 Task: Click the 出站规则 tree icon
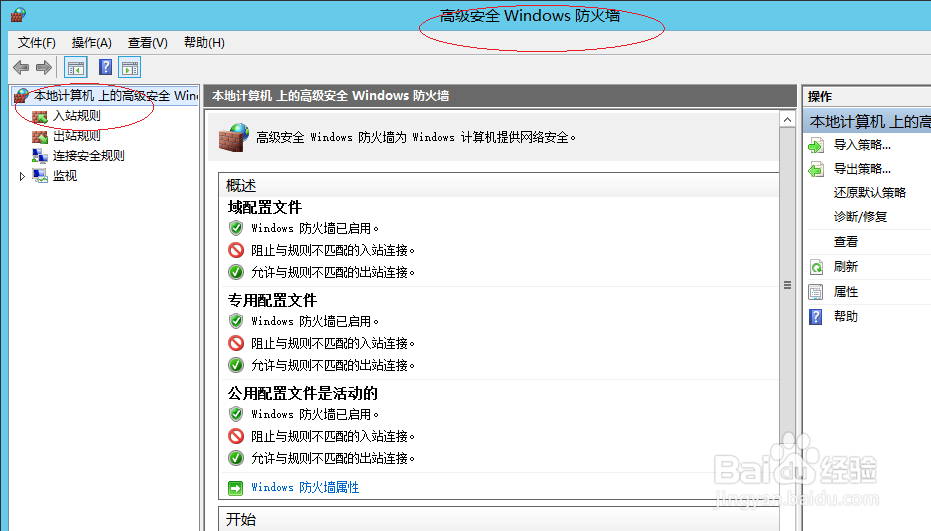[40, 137]
